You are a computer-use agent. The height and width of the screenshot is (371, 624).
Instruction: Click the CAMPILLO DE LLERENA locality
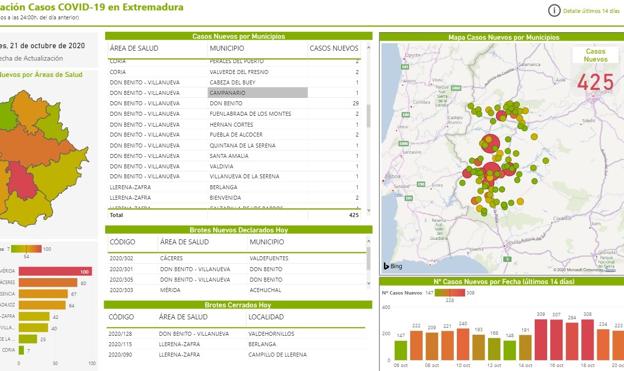pos(277,355)
